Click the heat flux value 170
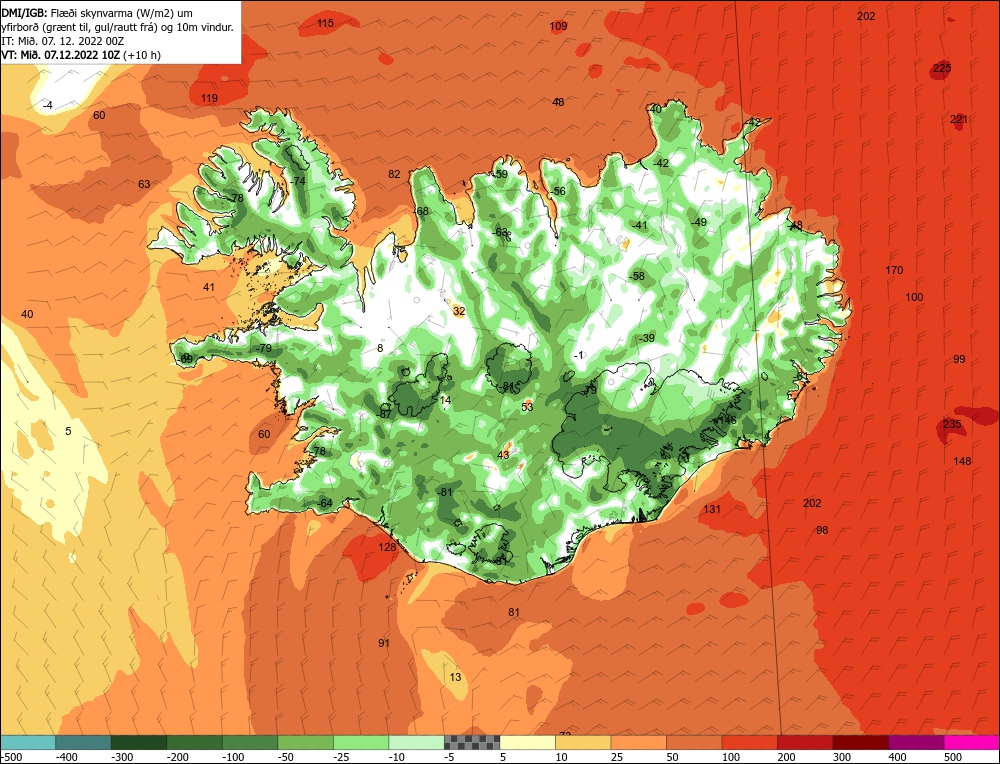Viewport: 1000px width, 764px height. [x=894, y=270]
